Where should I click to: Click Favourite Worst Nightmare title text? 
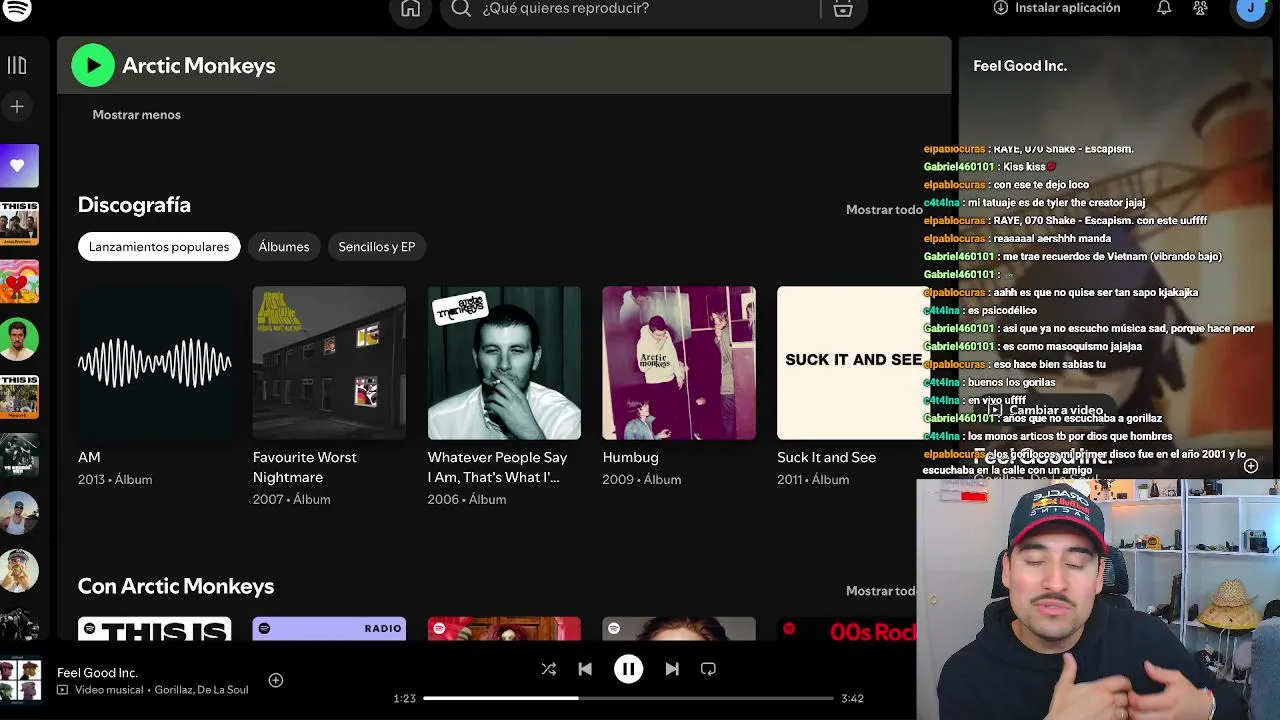[x=305, y=467]
